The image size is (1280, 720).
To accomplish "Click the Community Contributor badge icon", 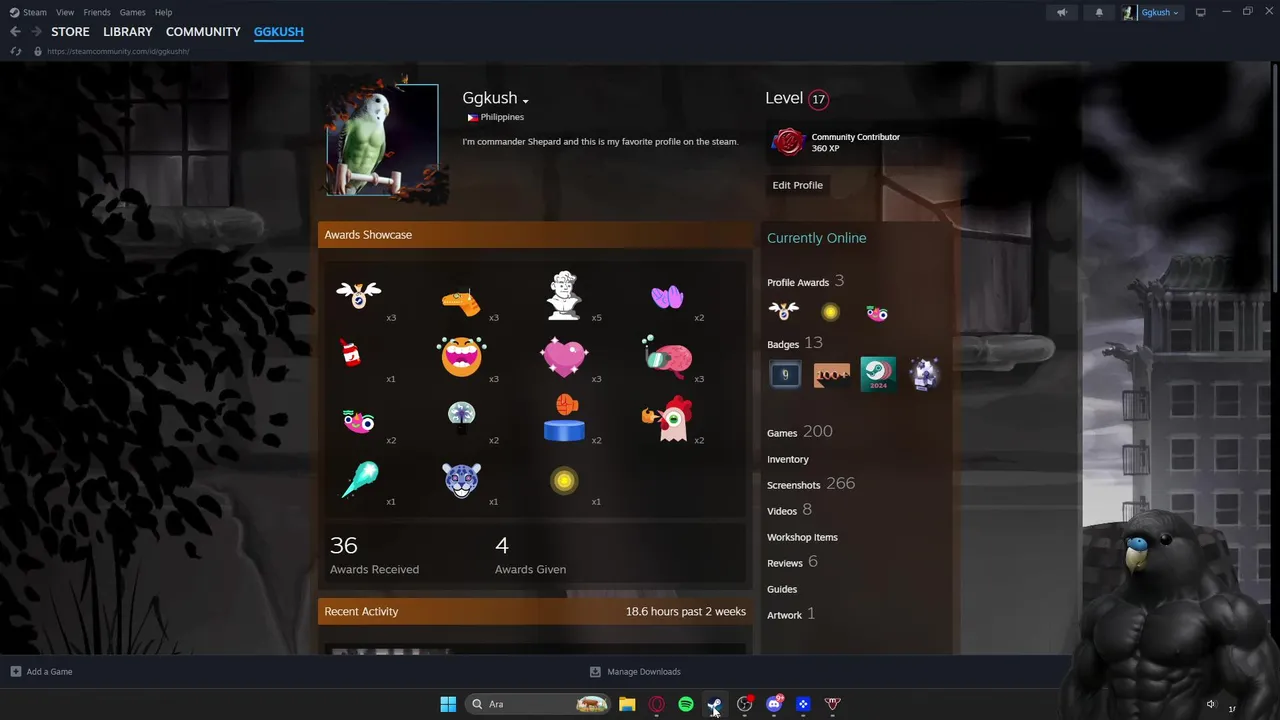I will [788, 142].
